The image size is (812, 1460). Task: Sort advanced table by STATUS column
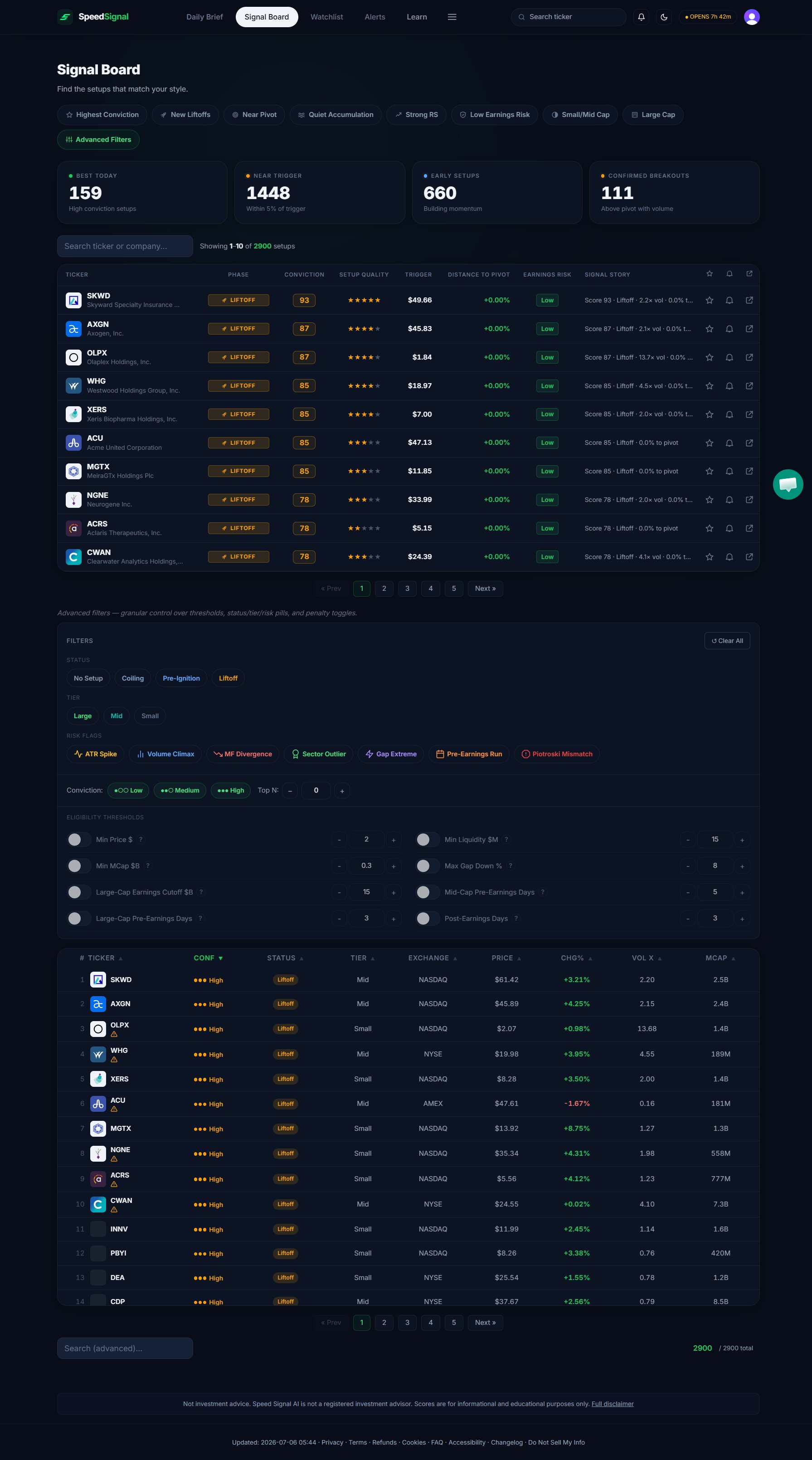(x=285, y=958)
